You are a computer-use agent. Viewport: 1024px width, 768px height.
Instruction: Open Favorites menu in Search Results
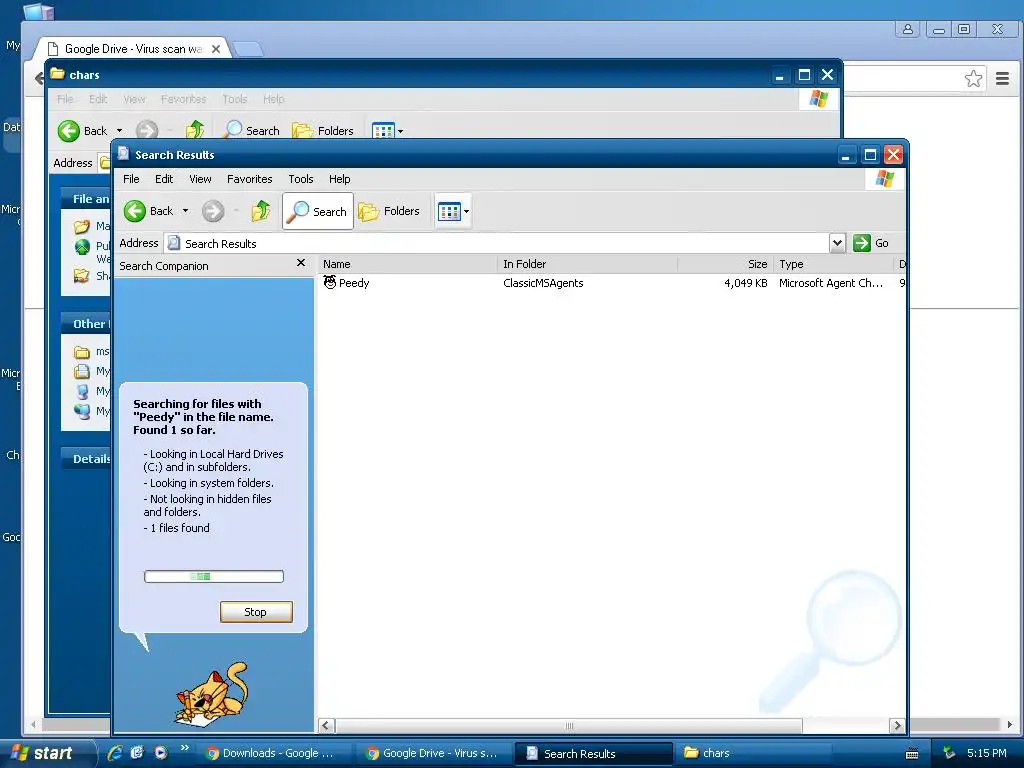click(249, 179)
